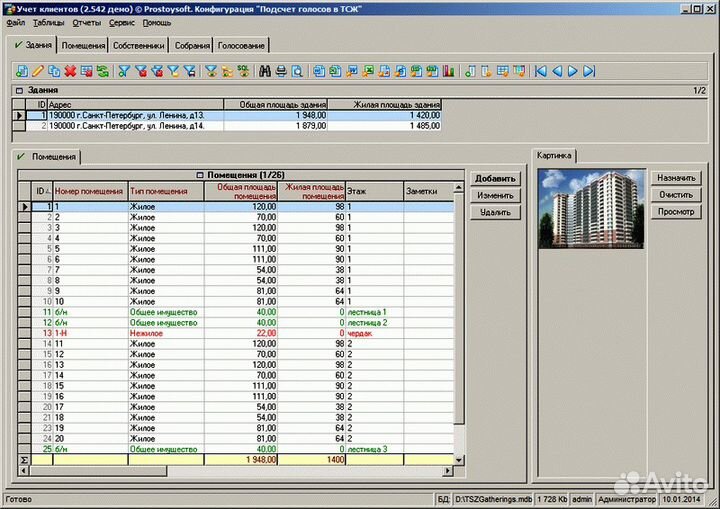Jump to last record navigation arrow

pyautogui.click(x=589, y=71)
